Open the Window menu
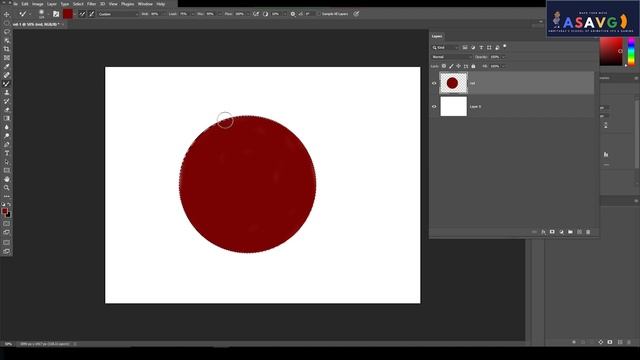The height and width of the screenshot is (360, 640). [x=145, y=4]
